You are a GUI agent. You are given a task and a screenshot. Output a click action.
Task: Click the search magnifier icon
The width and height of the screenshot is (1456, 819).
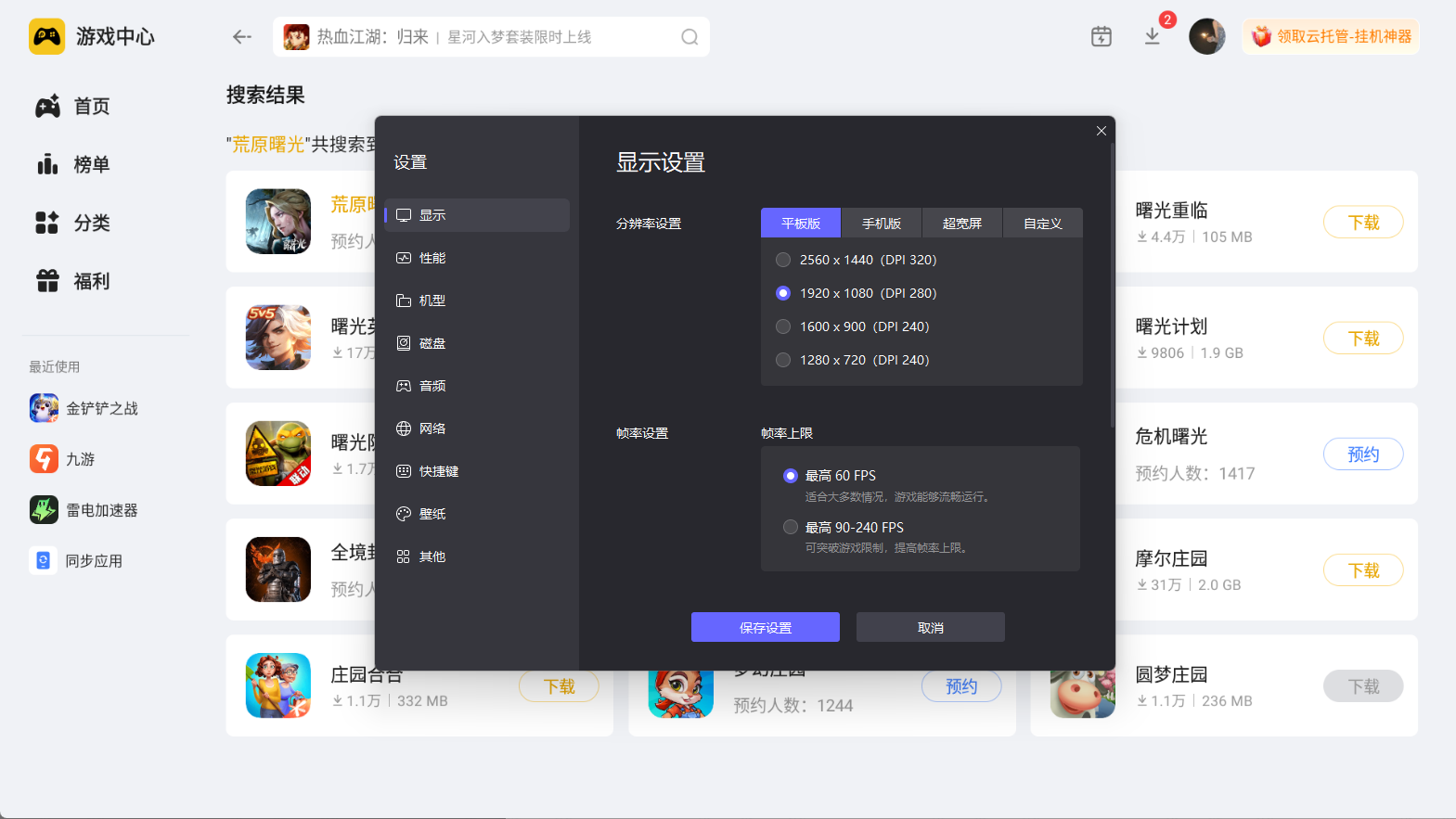pos(689,37)
